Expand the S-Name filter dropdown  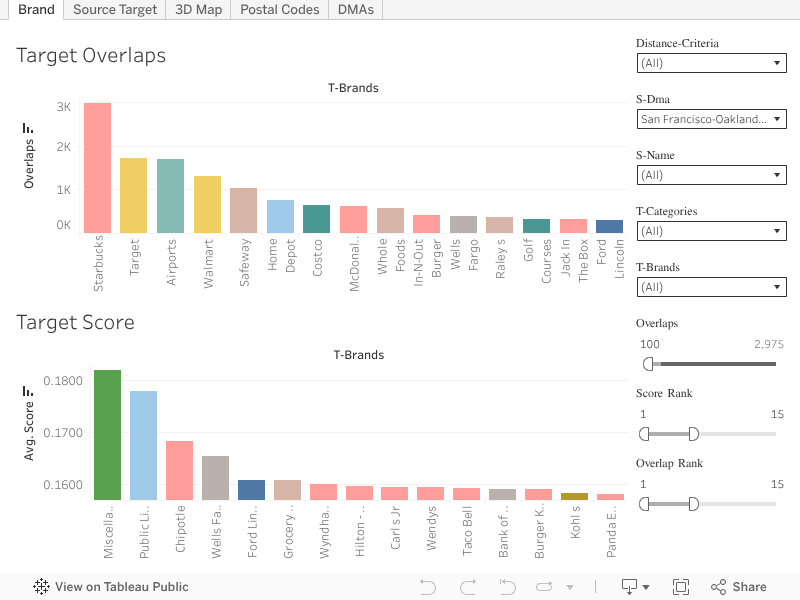[x=711, y=175]
